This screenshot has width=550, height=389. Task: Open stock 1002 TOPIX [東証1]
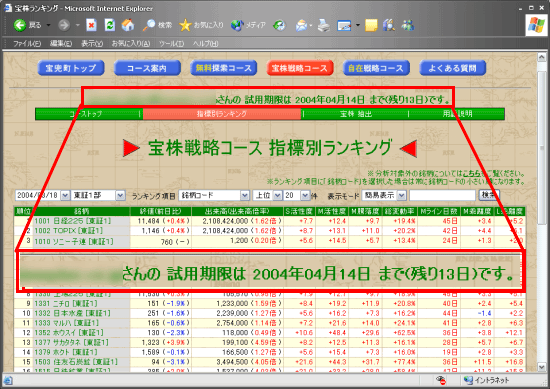point(69,231)
